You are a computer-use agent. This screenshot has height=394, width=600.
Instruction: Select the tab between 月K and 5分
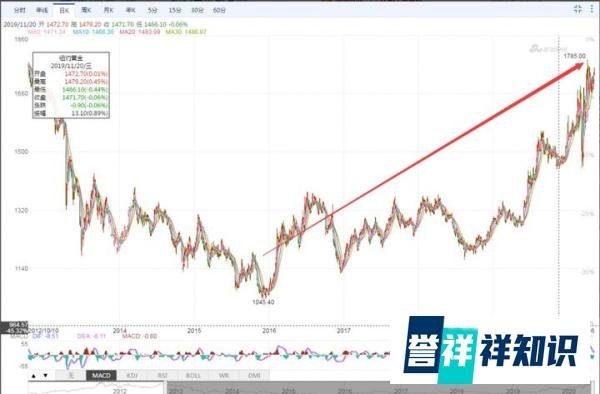tap(131, 10)
